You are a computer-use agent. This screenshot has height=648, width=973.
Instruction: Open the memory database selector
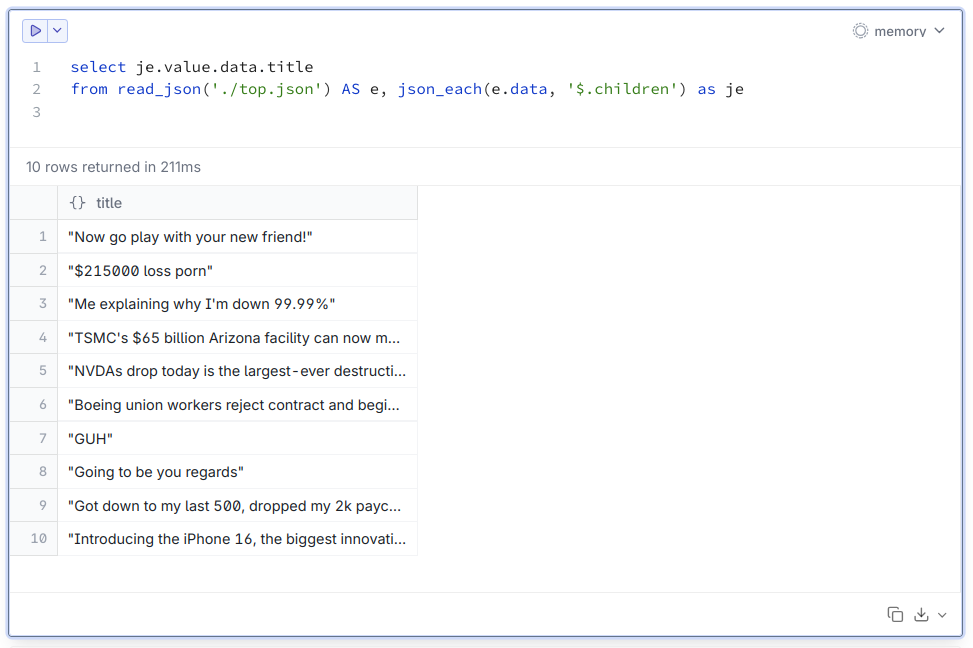click(899, 31)
